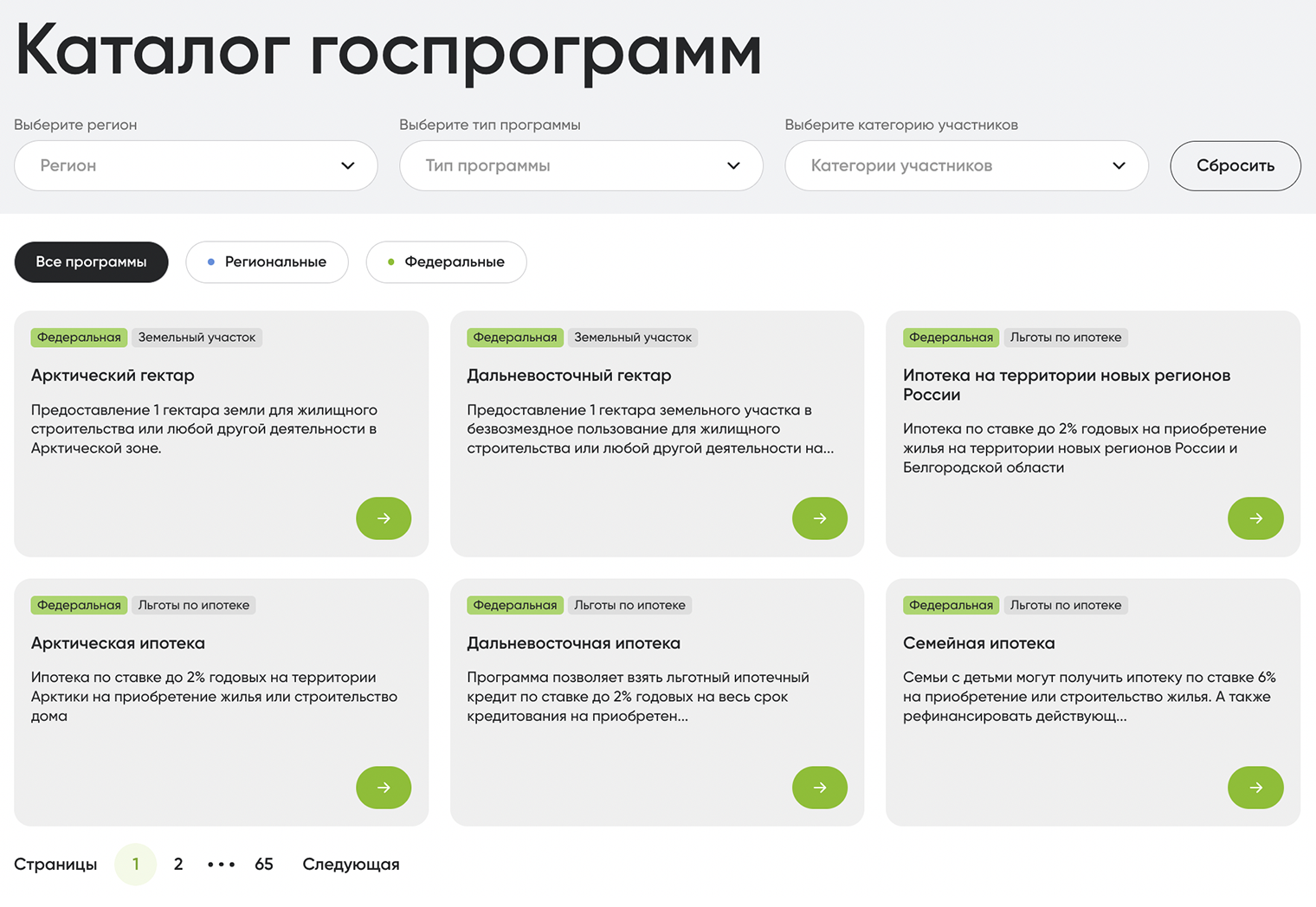The image size is (1316, 907).
Task: Go to page 65
Action: tap(264, 864)
